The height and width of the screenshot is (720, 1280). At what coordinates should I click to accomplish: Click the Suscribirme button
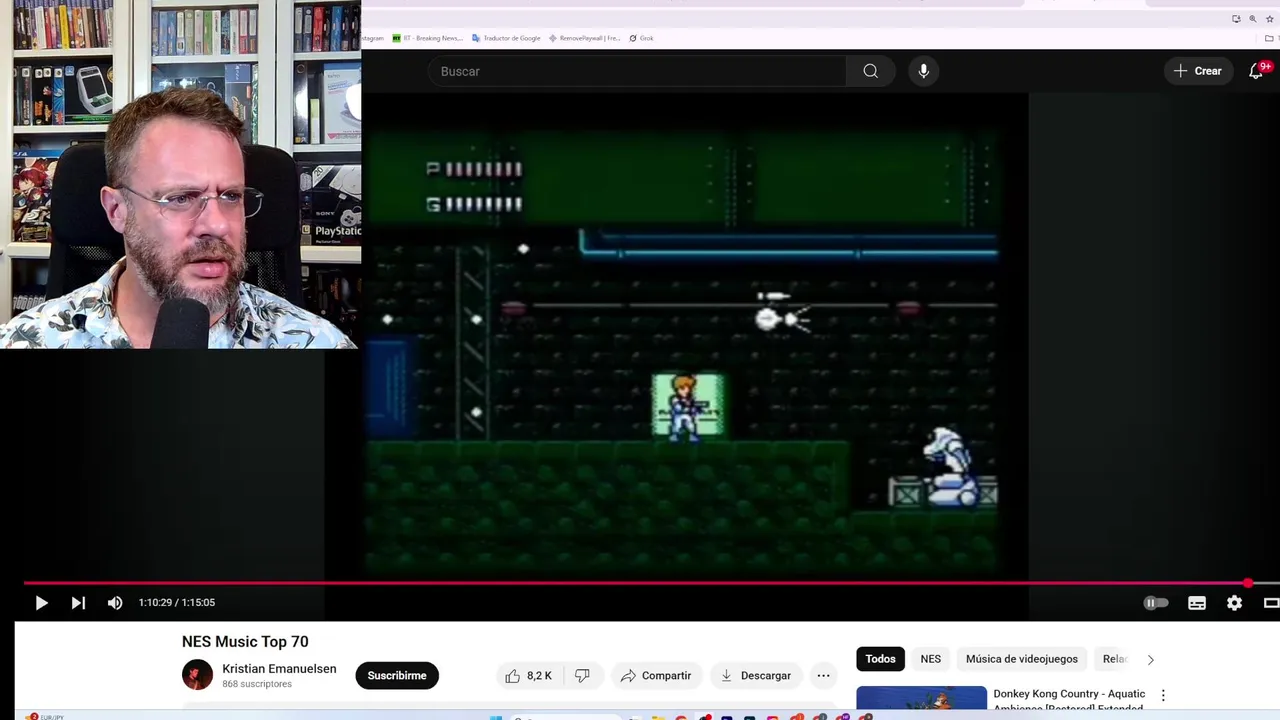397,676
